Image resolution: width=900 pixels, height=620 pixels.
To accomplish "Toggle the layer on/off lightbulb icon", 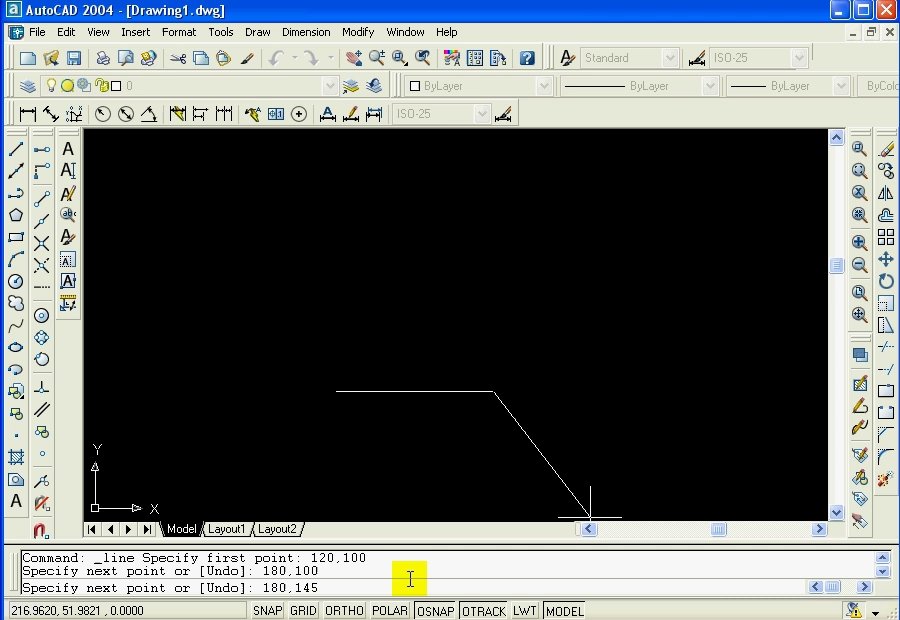I will pos(51,86).
